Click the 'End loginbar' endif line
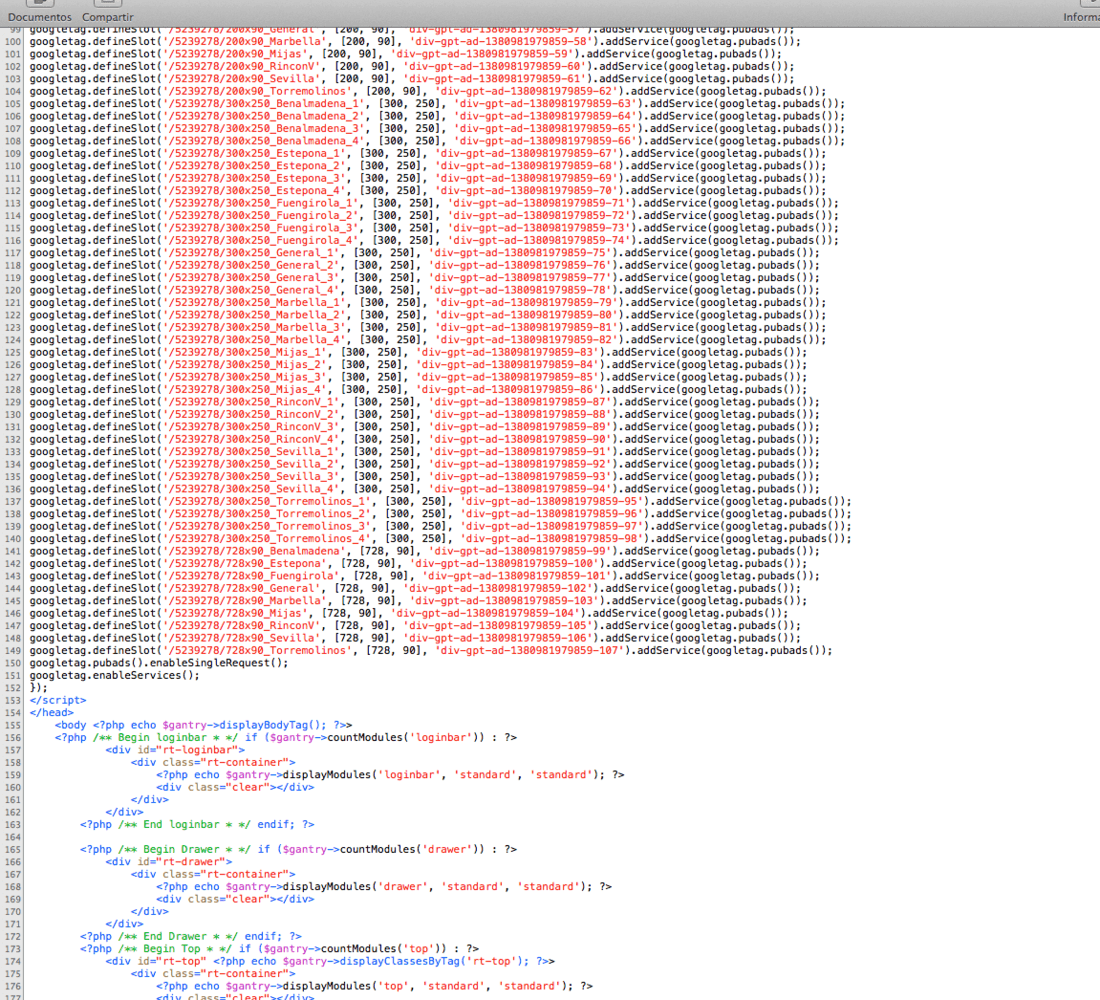The image size is (1100, 1000). 197,825
